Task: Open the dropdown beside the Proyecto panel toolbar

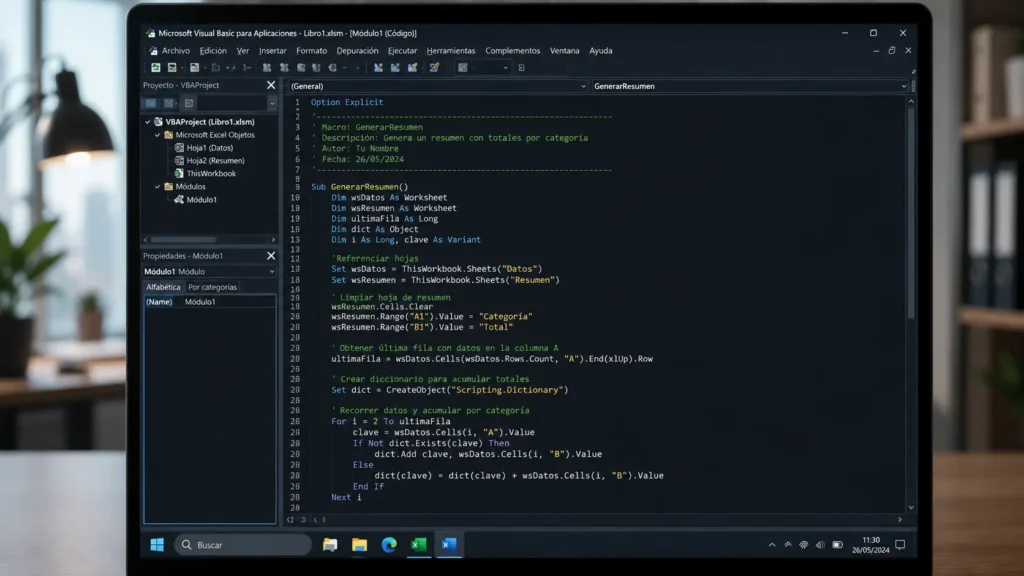Action: [272, 103]
